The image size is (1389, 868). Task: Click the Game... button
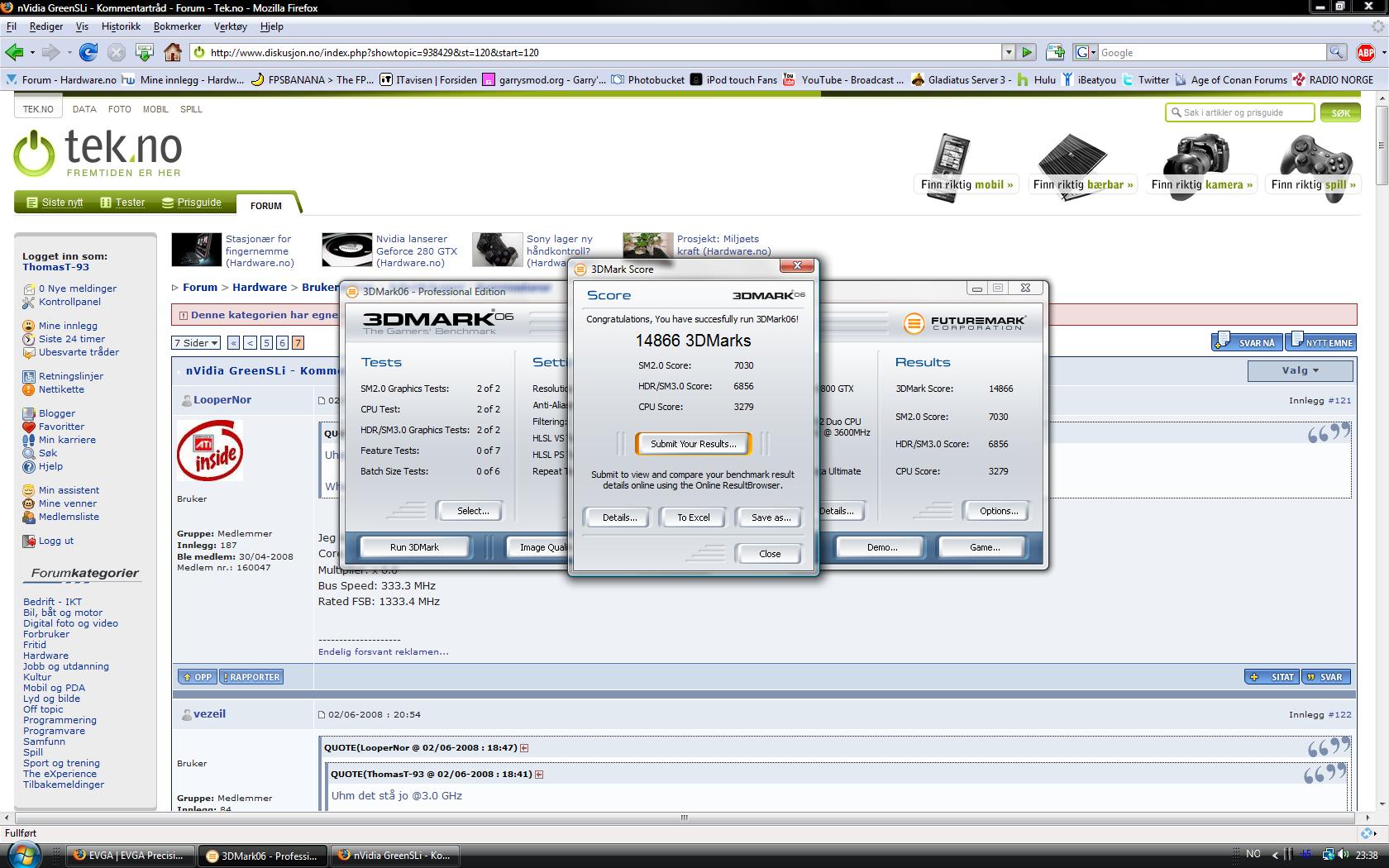984,547
